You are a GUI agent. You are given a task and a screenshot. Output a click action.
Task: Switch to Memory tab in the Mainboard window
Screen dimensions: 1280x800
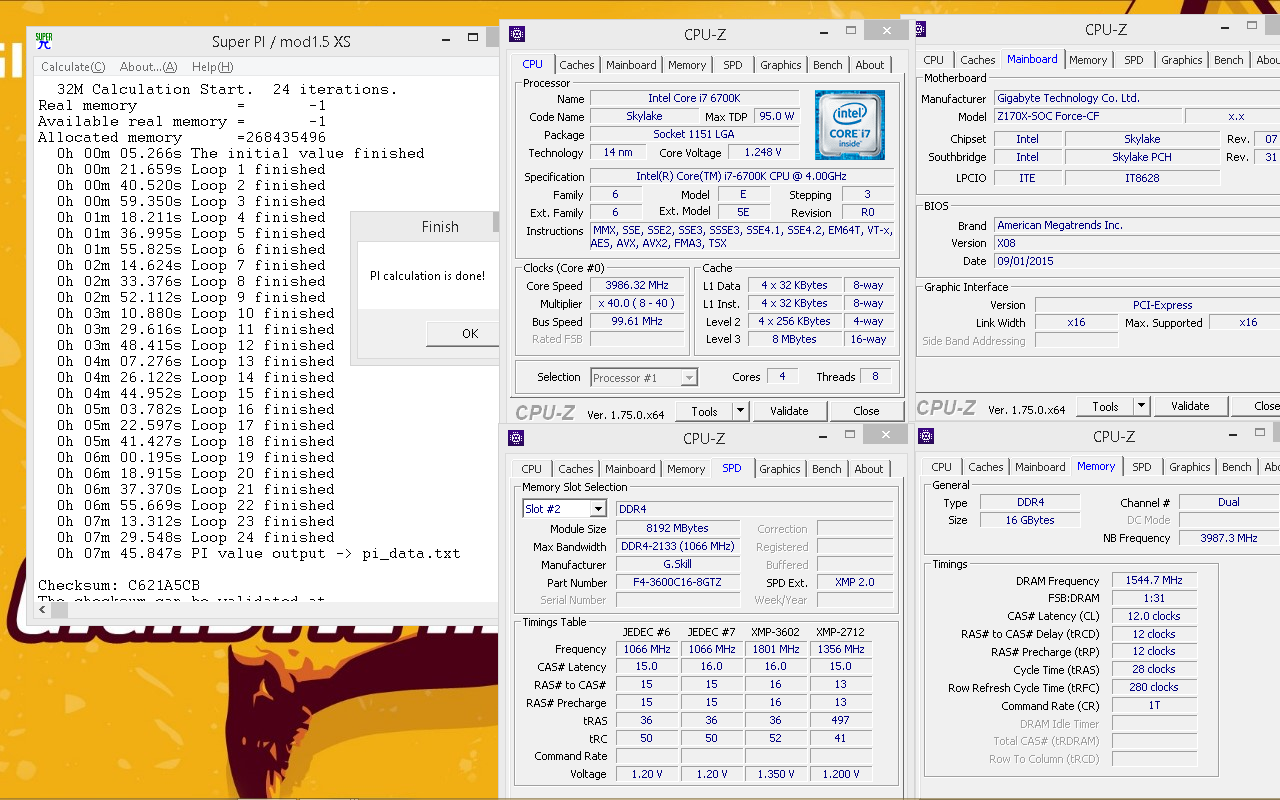tap(1088, 60)
